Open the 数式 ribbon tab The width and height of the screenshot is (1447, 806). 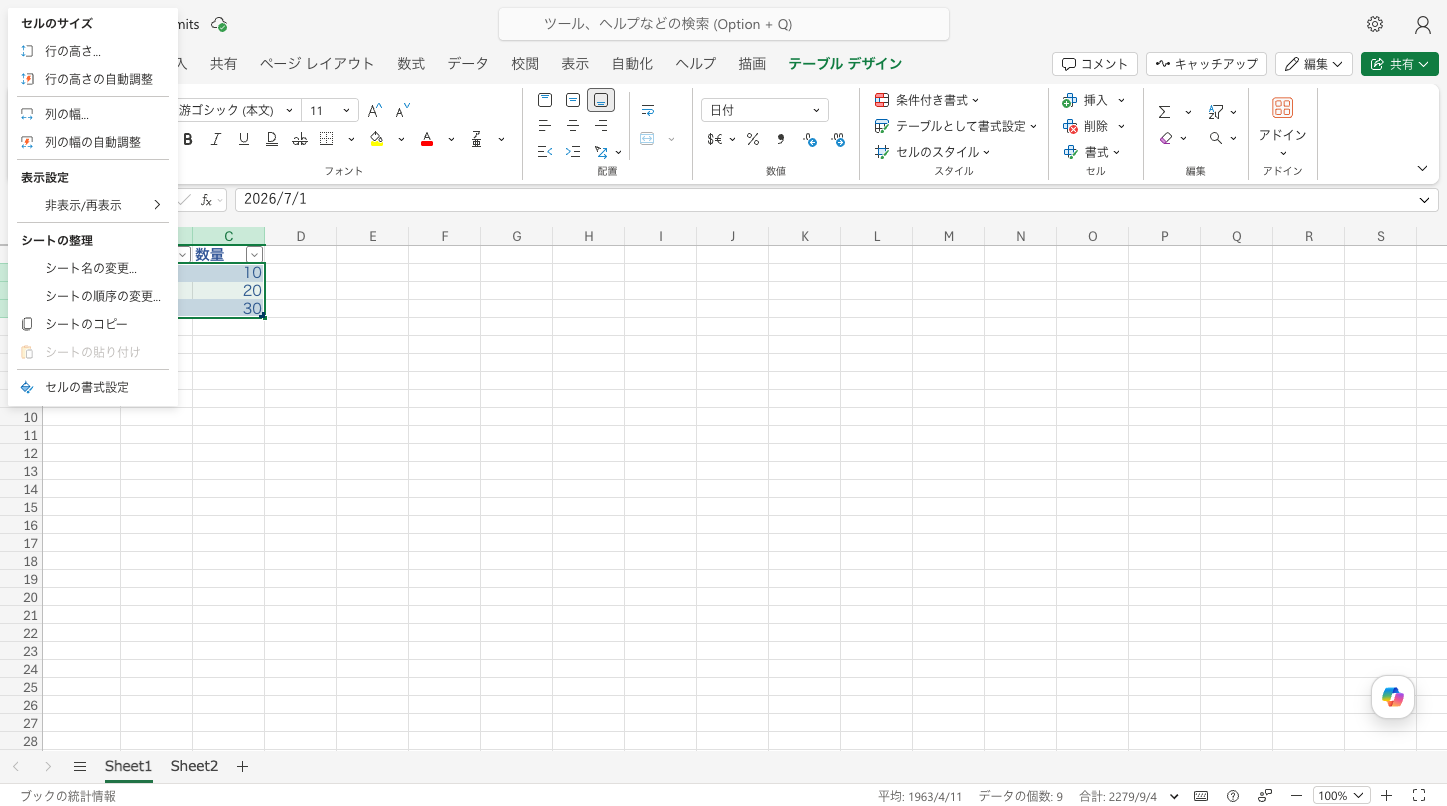411,64
